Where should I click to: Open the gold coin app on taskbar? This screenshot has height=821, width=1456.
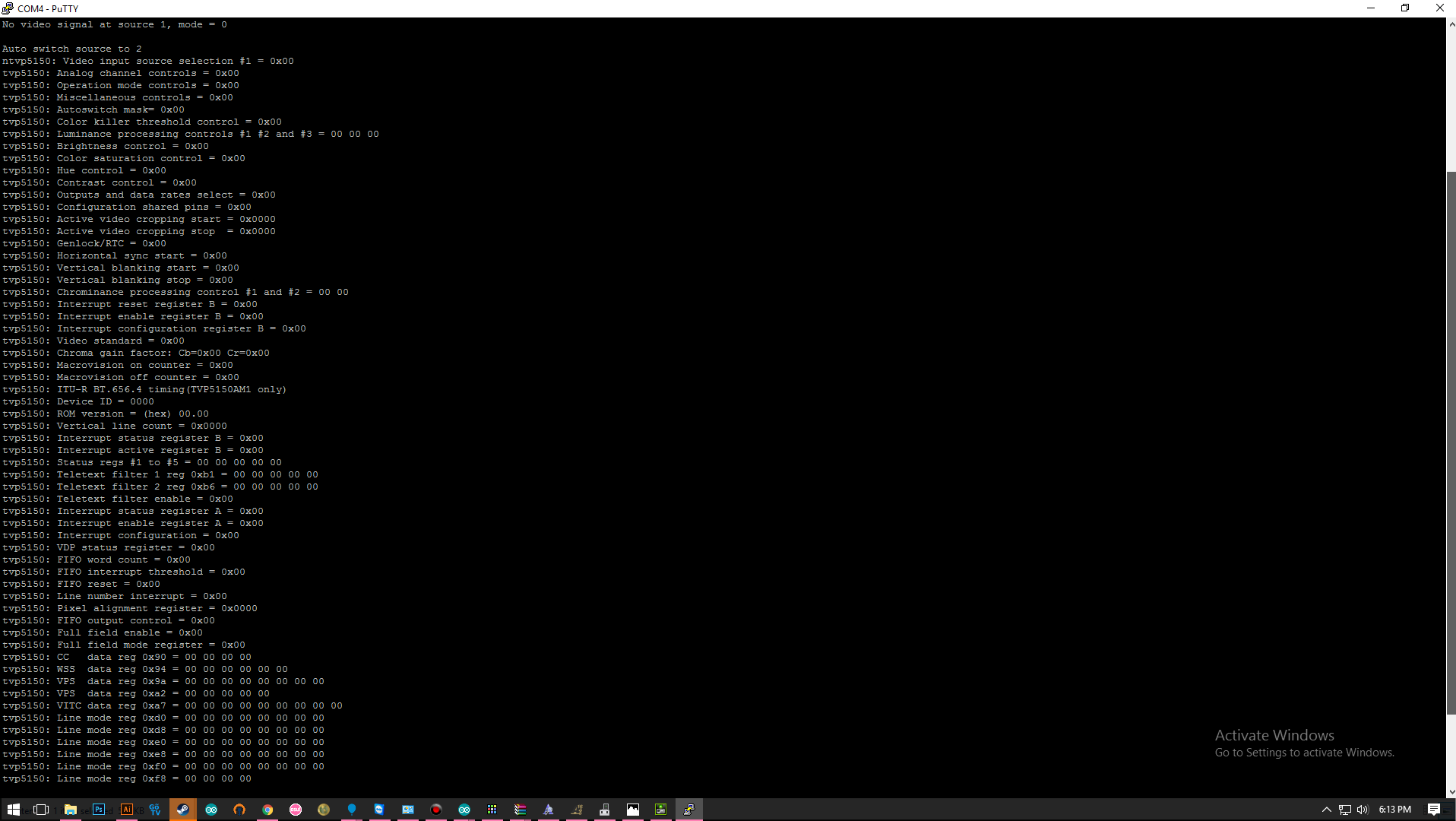pyautogui.click(x=324, y=810)
